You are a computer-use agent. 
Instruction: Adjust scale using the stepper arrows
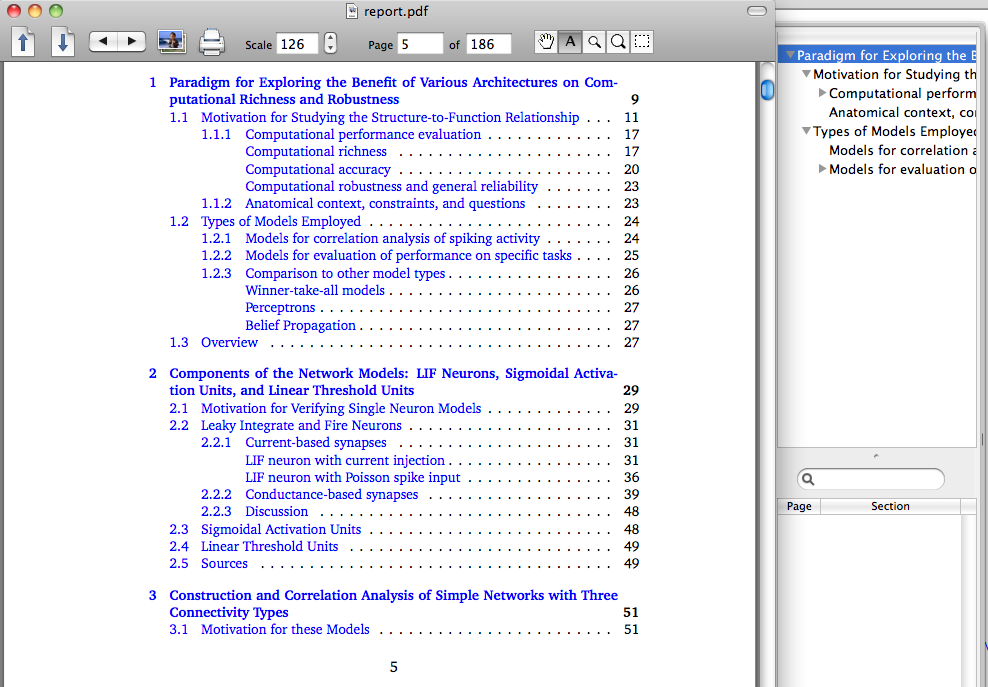(x=330, y=43)
